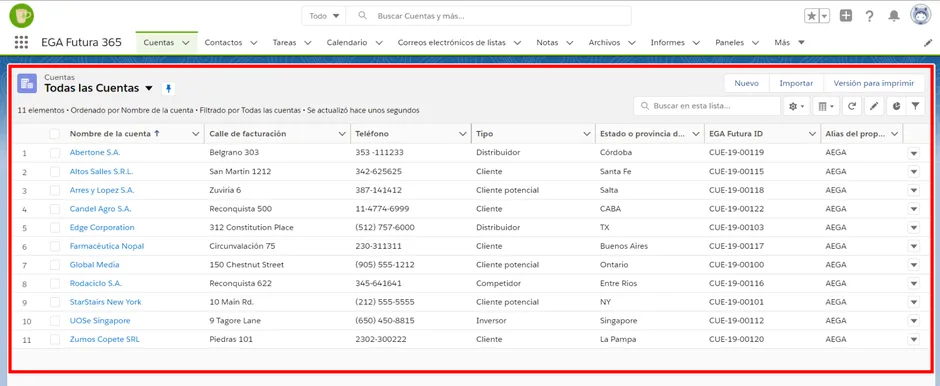Open the Help question mark icon
Viewport: 940px width, 386px height.
(869, 16)
